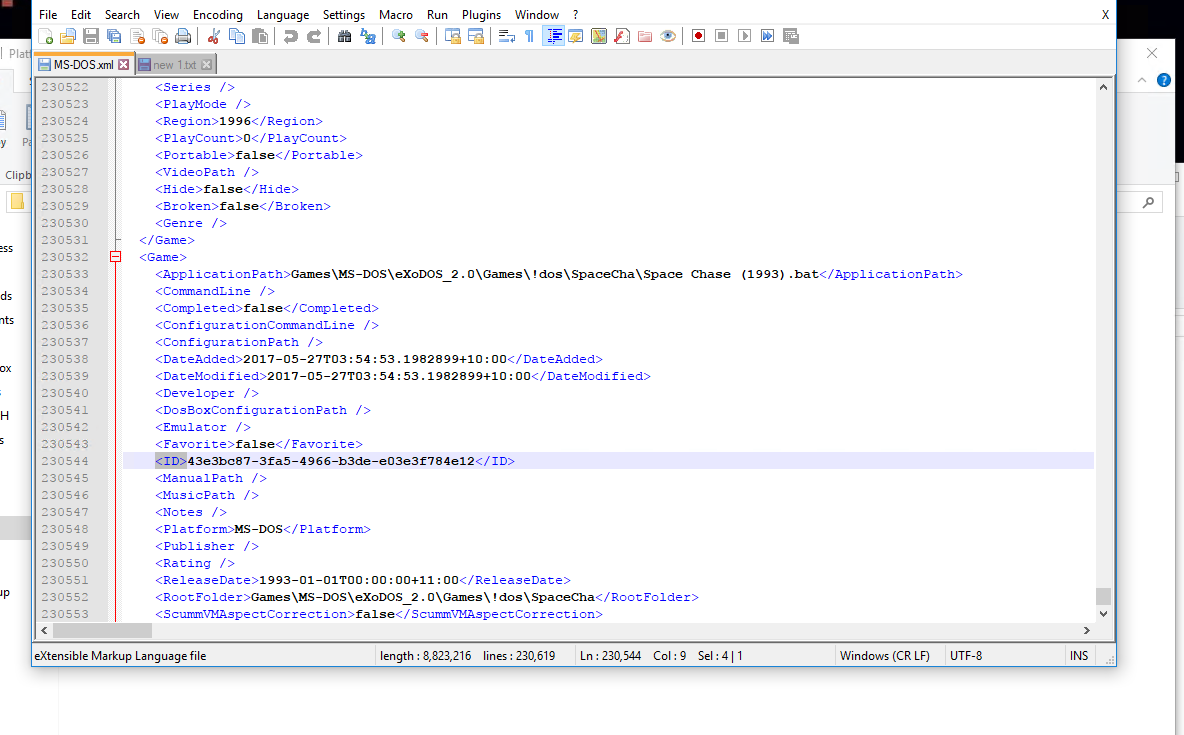Click the user defined language icon
The width and height of the screenshot is (1184, 735).
(x=575, y=36)
